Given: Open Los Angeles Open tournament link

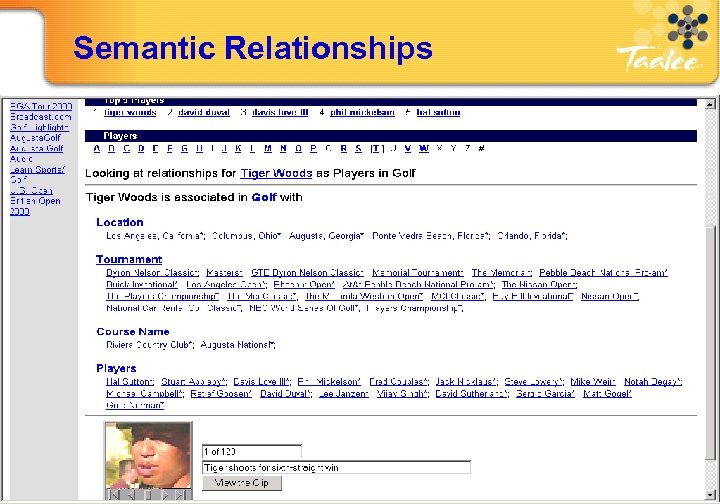Looking at the screenshot, I should 226,285.
